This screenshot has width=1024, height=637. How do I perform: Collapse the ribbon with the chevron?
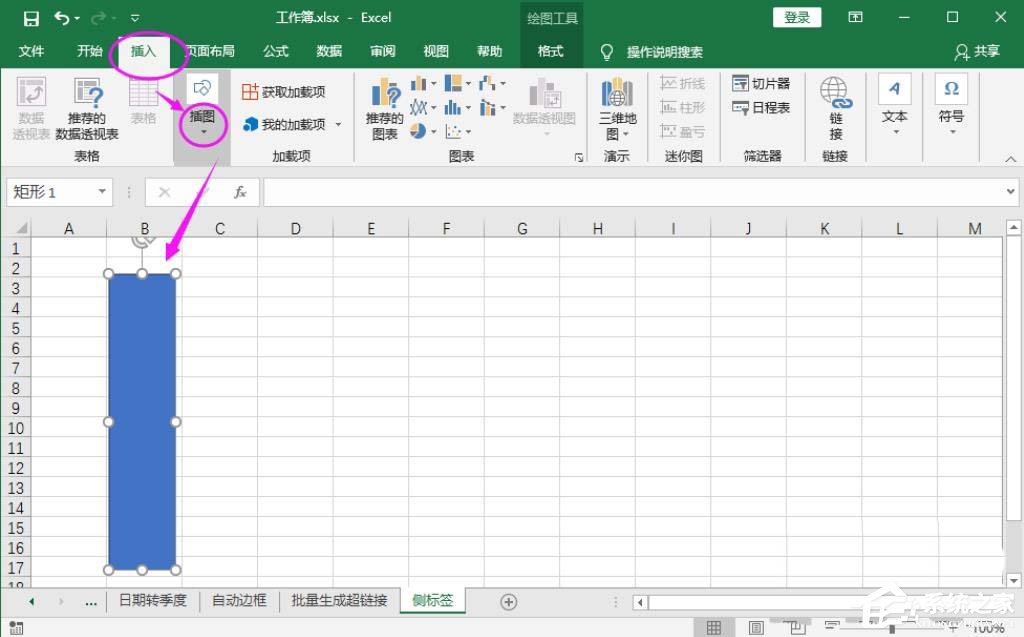coord(1008,157)
